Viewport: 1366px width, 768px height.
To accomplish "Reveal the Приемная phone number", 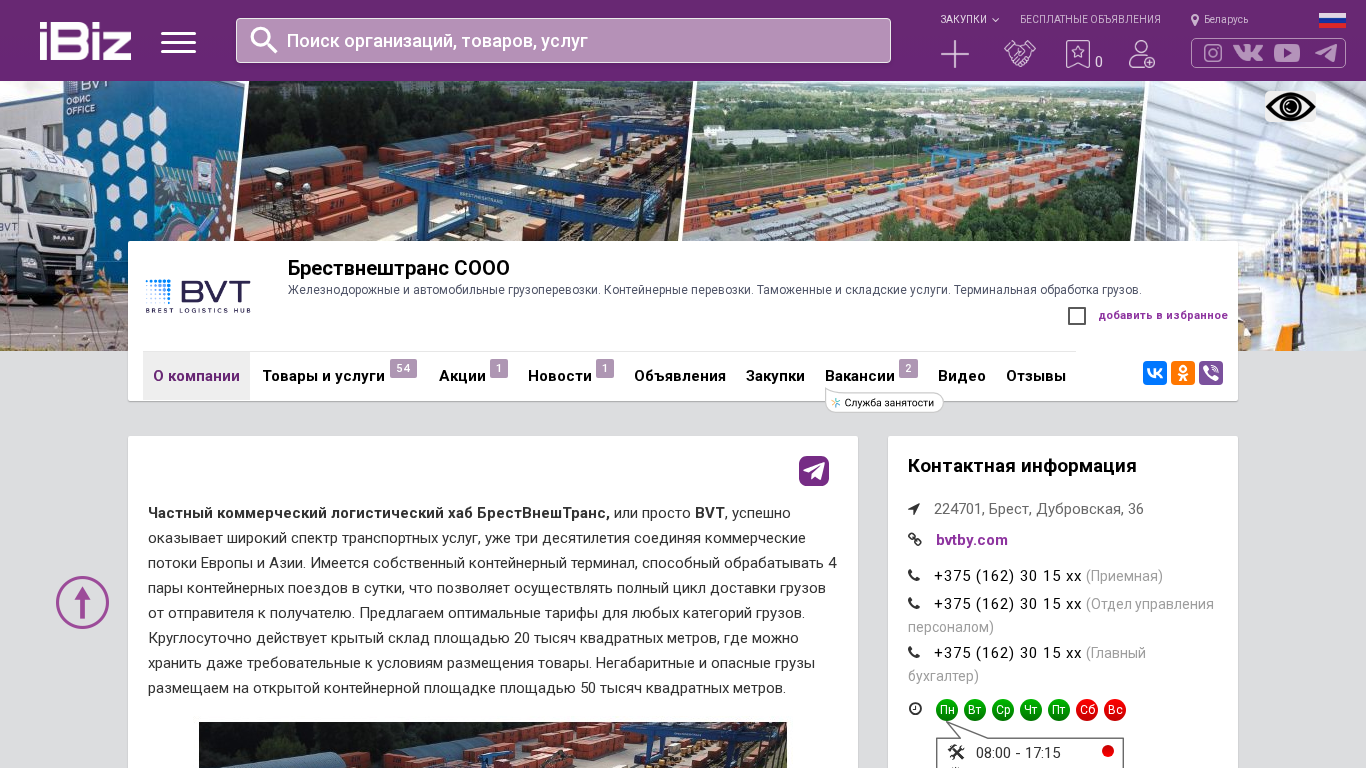I will (1008, 576).
